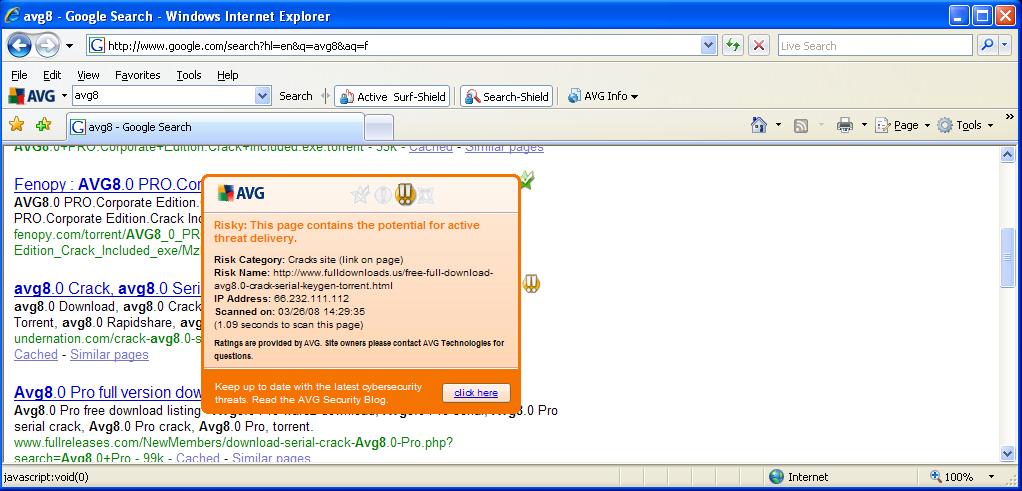Open a new blank tab
1022x491 pixels.
pos(379,127)
